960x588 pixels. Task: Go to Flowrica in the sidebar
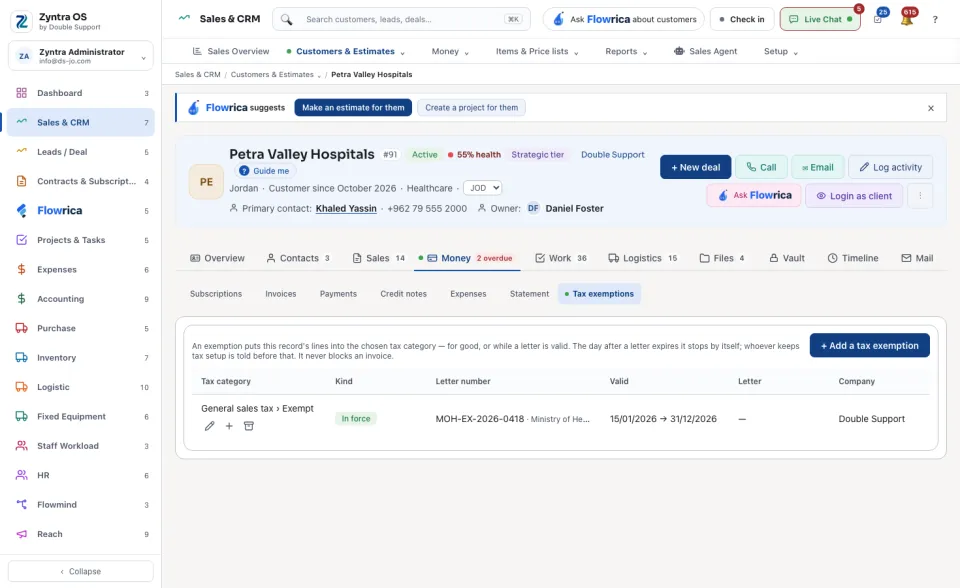pyautogui.click(x=81, y=211)
